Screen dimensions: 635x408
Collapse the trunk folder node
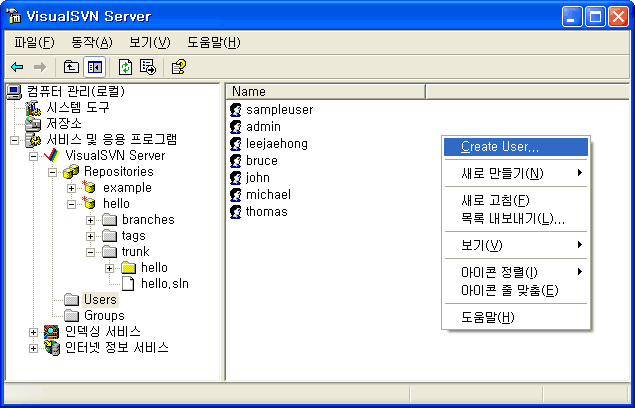tap(91, 252)
